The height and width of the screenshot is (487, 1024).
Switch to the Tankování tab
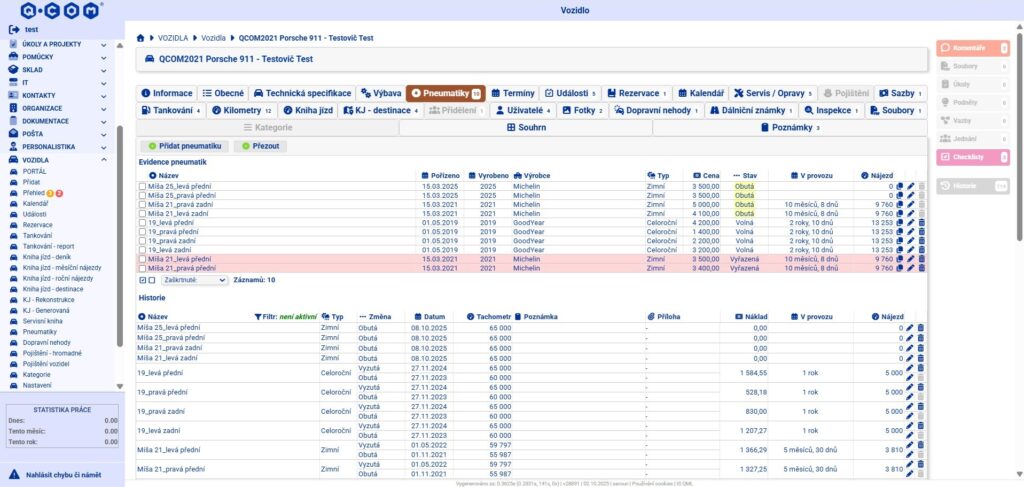[170, 110]
